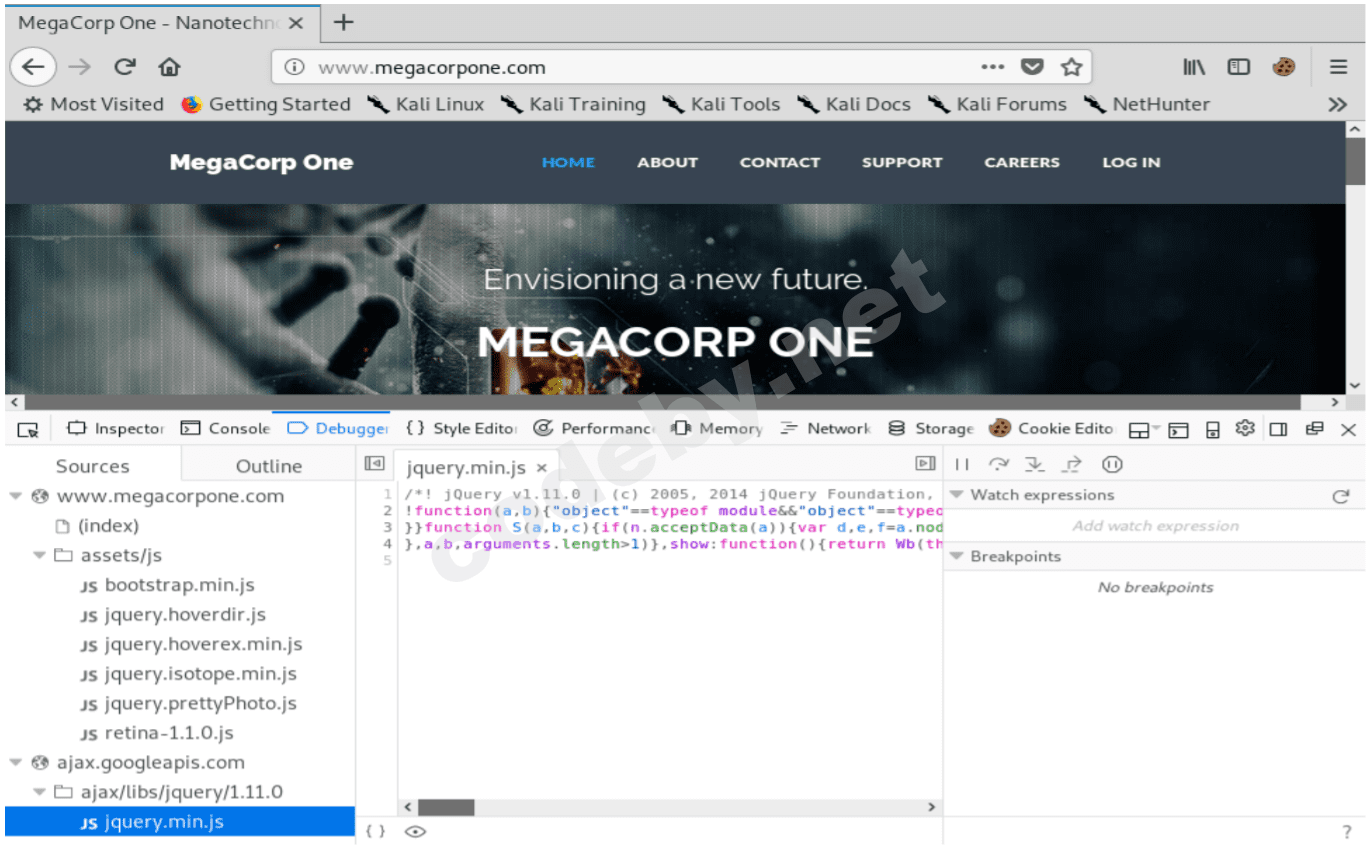The width and height of the screenshot is (1371, 850).
Task: Collapse the www.megacorpone.com source tree
Action: (x=16, y=496)
